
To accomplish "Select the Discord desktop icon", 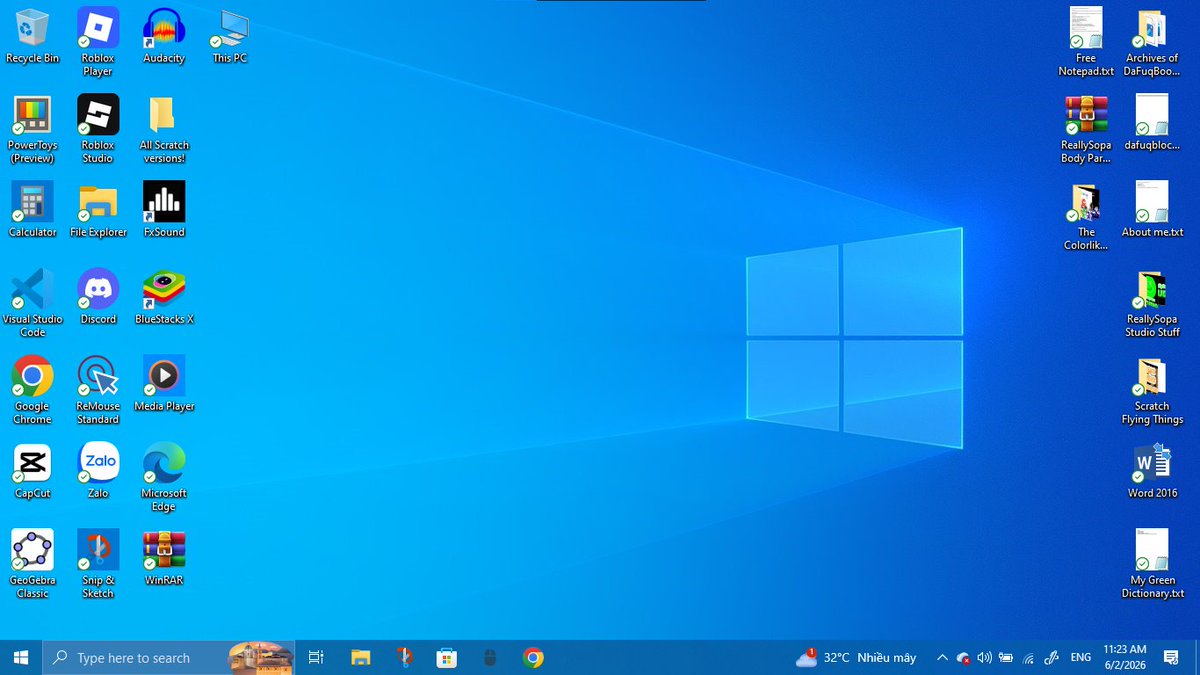I will [x=98, y=297].
